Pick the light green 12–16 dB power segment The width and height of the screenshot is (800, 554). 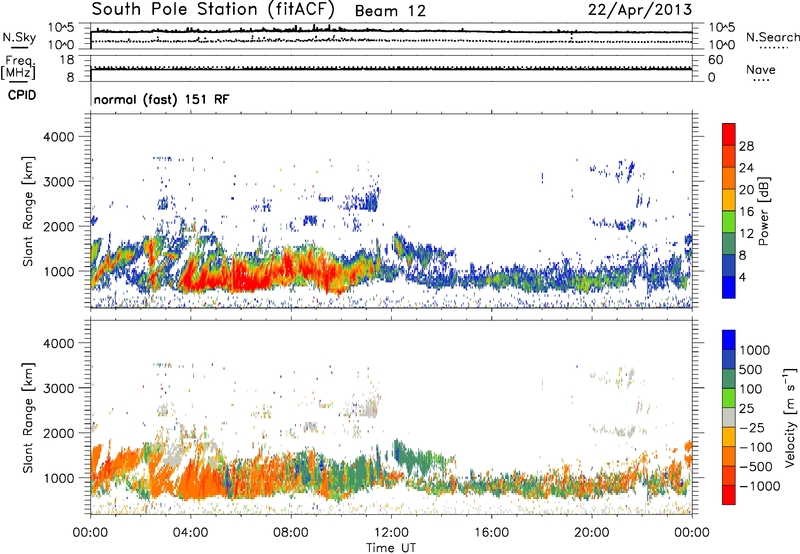[x=729, y=222]
